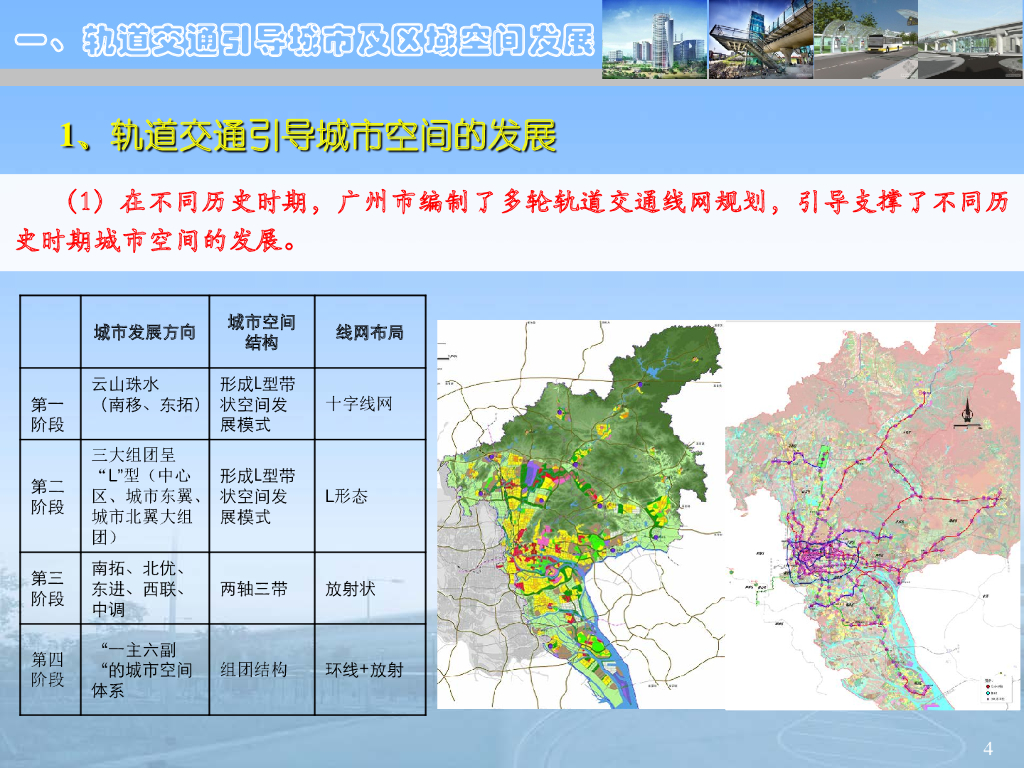Select the yellow bus photo in the header
This screenshot has height=768, width=1024.
(864, 40)
